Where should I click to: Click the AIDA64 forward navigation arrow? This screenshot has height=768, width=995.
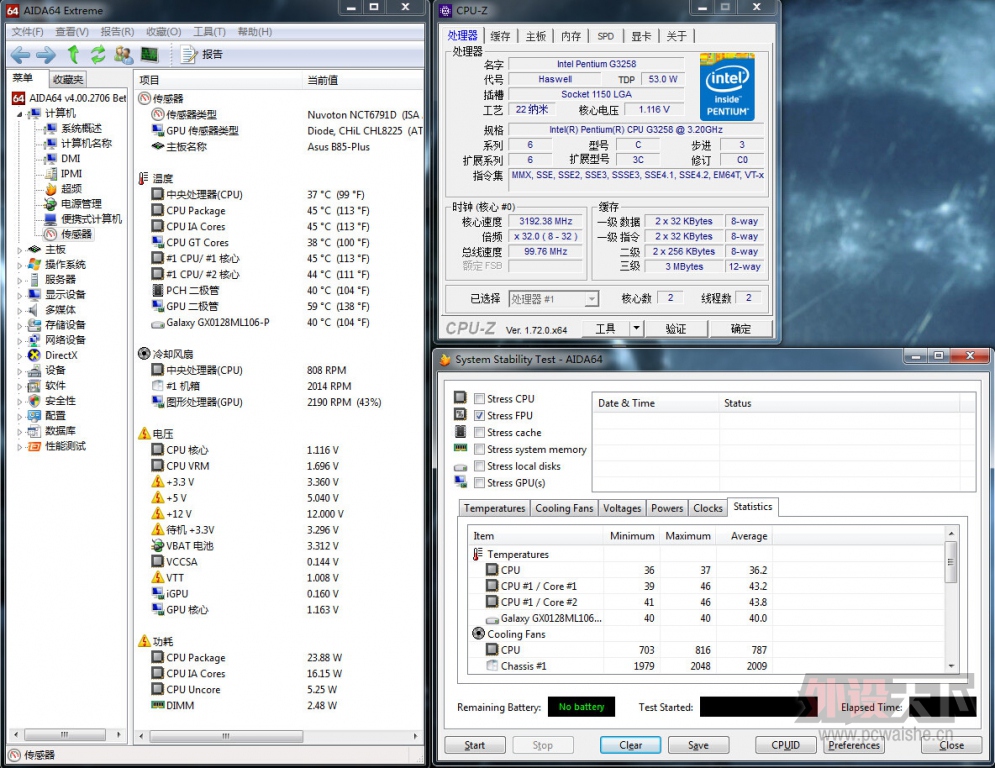click(x=46, y=55)
